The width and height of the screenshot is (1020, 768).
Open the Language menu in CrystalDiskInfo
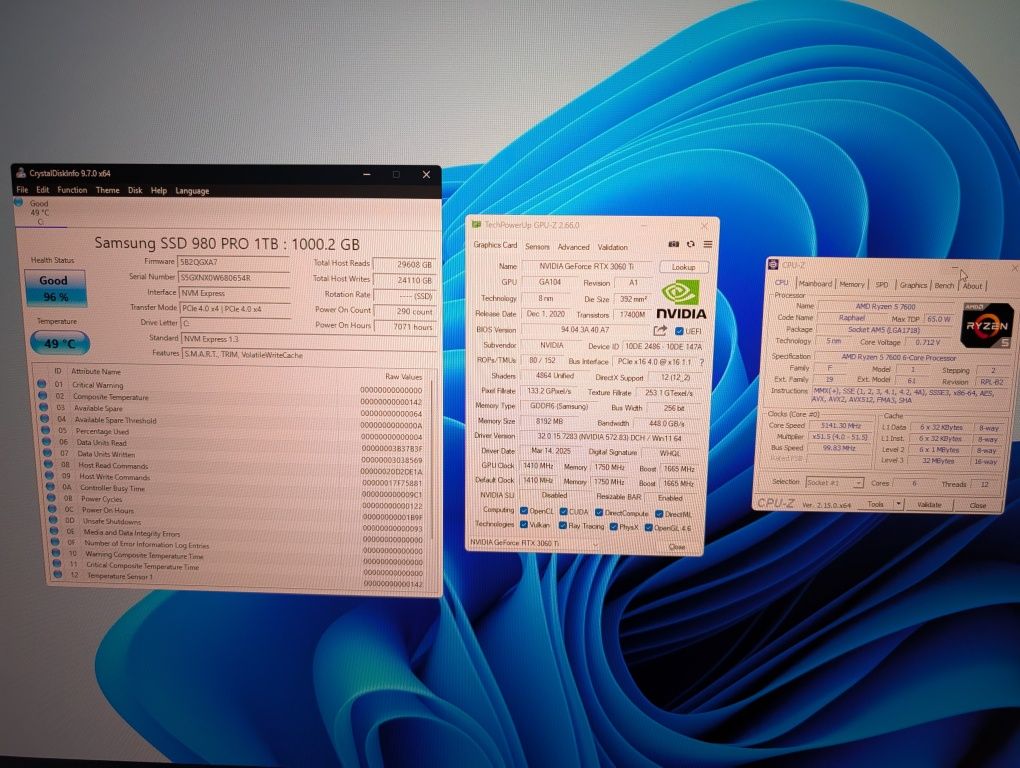(192, 191)
